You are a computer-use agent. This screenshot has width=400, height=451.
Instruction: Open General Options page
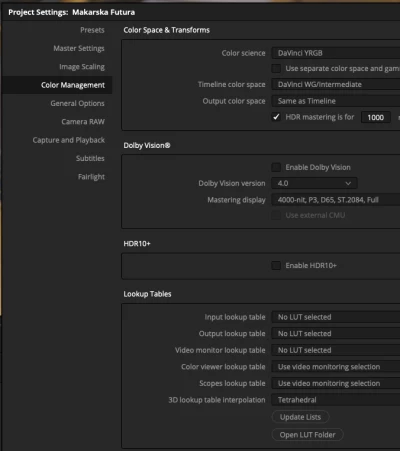pyautogui.click(x=77, y=103)
